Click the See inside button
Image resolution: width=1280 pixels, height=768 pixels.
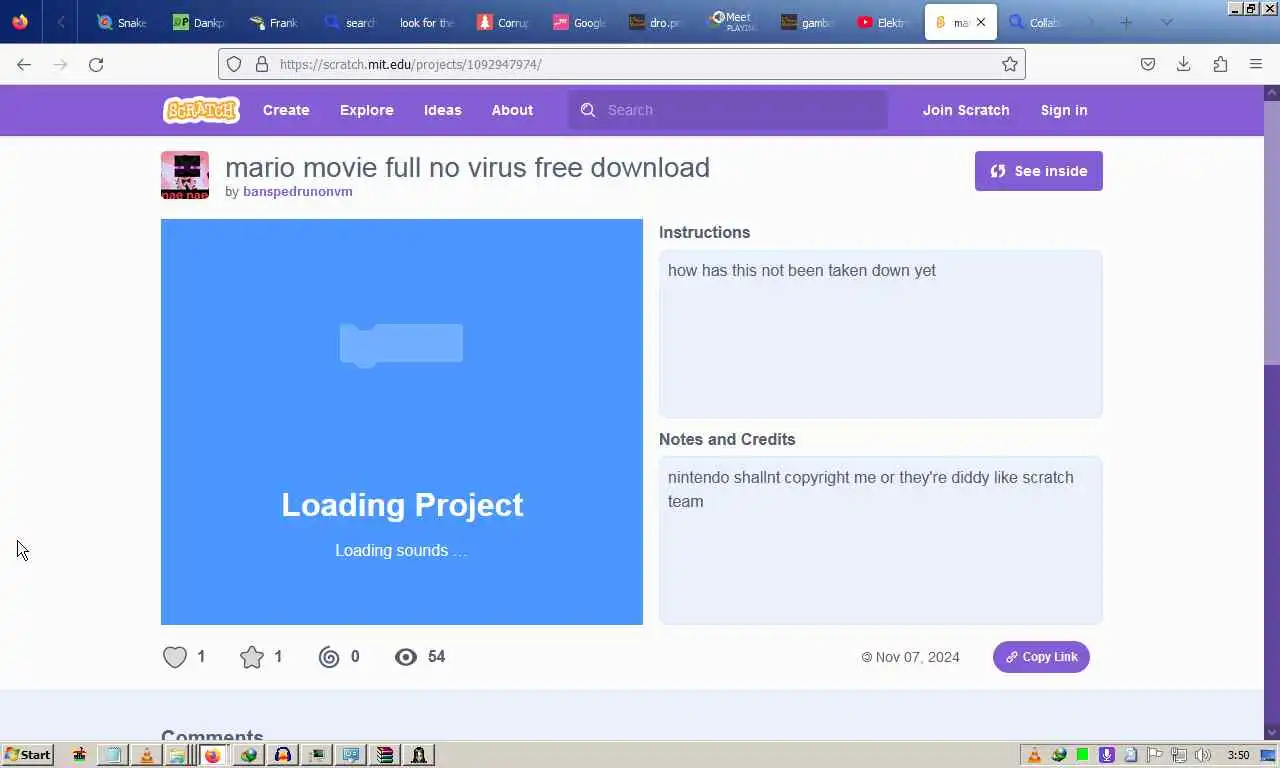pyautogui.click(x=1039, y=171)
